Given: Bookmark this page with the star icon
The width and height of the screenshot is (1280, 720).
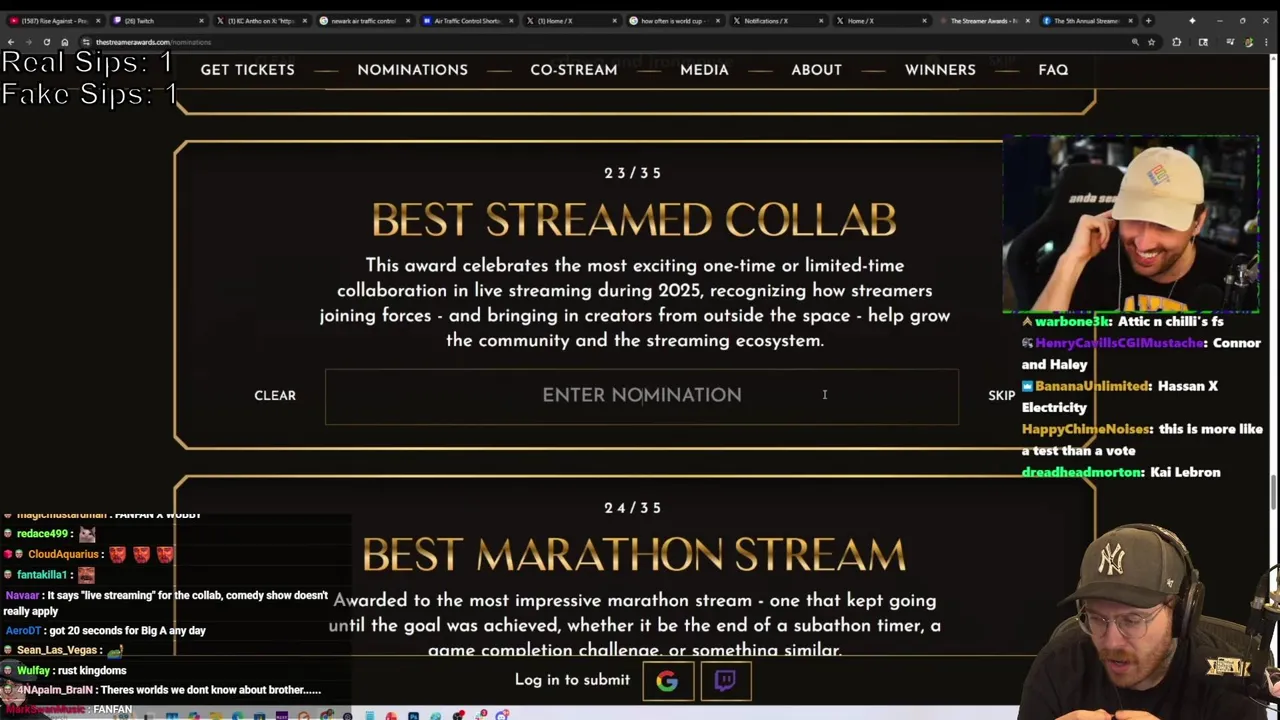Looking at the screenshot, I should click(1151, 42).
